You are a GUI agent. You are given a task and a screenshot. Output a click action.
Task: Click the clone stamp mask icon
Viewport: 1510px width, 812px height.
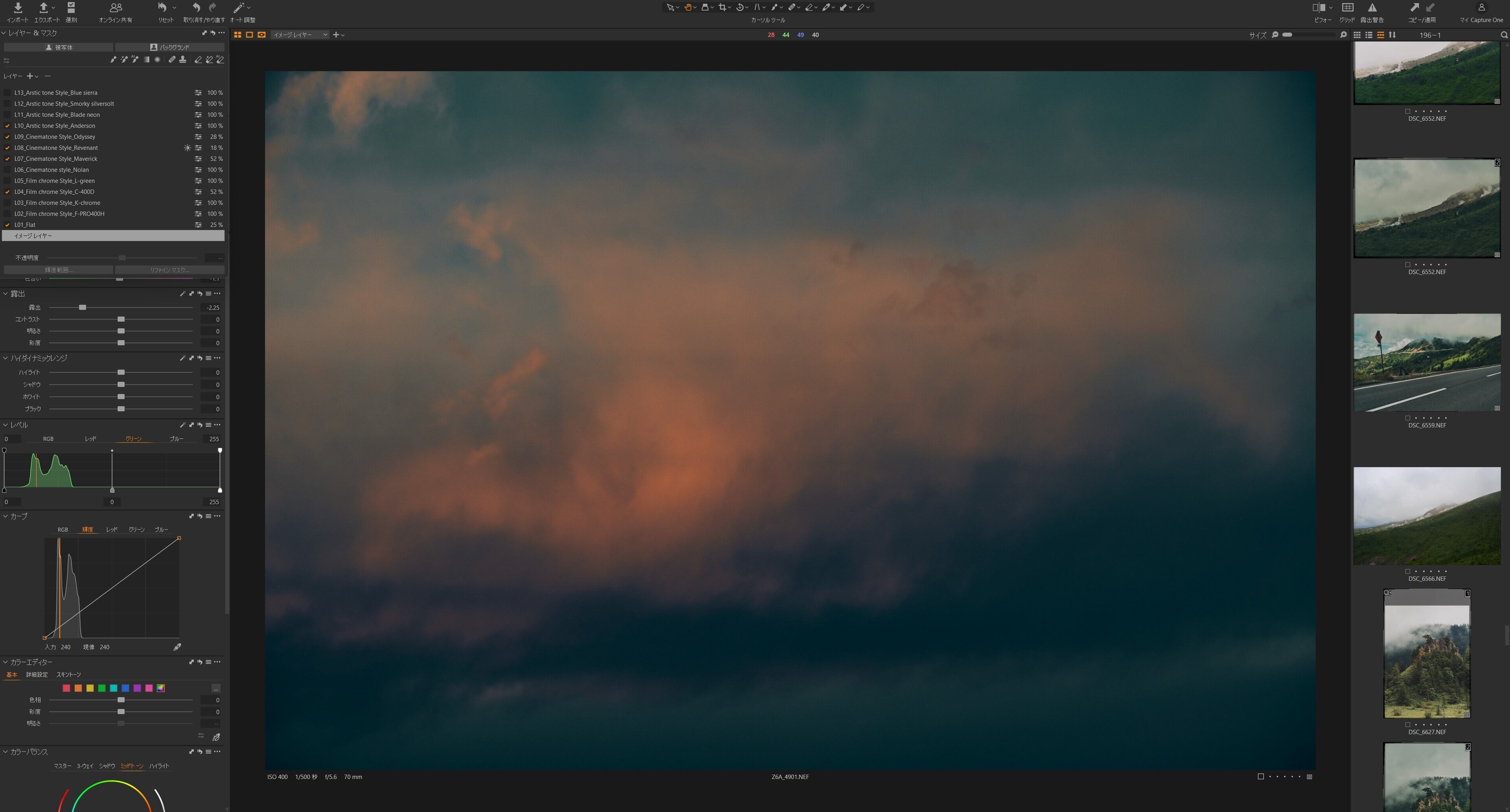183,60
